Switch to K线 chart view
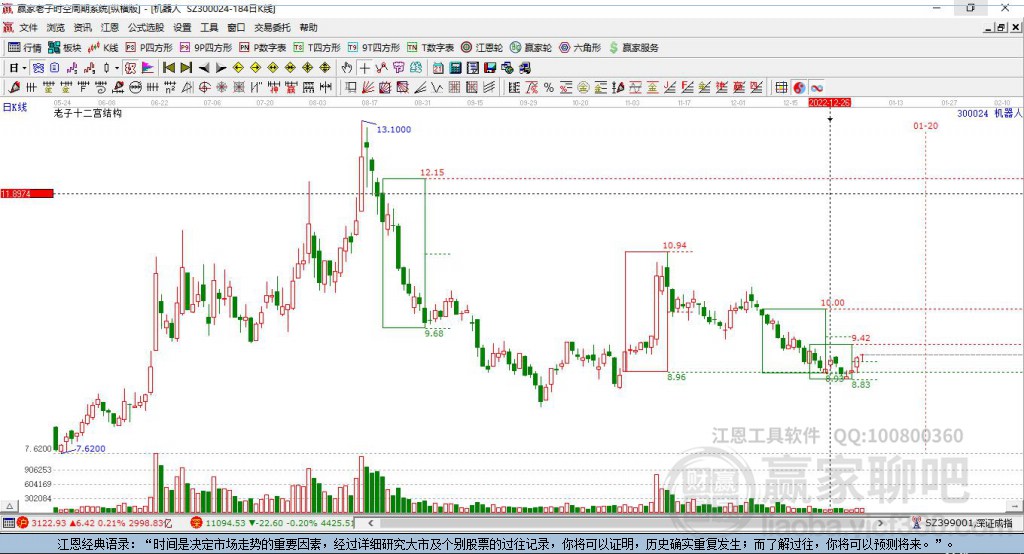 [x=103, y=48]
